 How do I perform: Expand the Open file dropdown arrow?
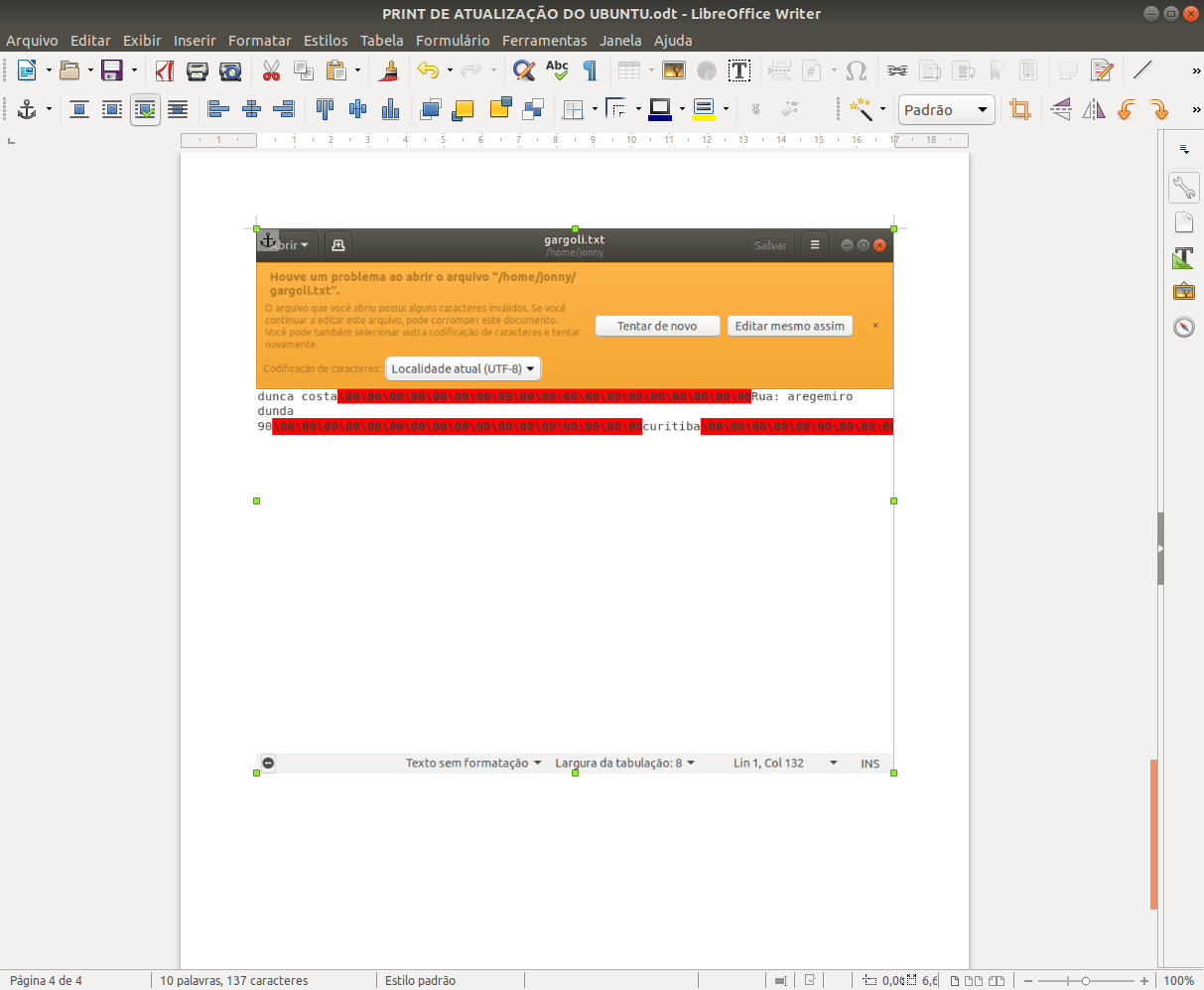click(90, 71)
